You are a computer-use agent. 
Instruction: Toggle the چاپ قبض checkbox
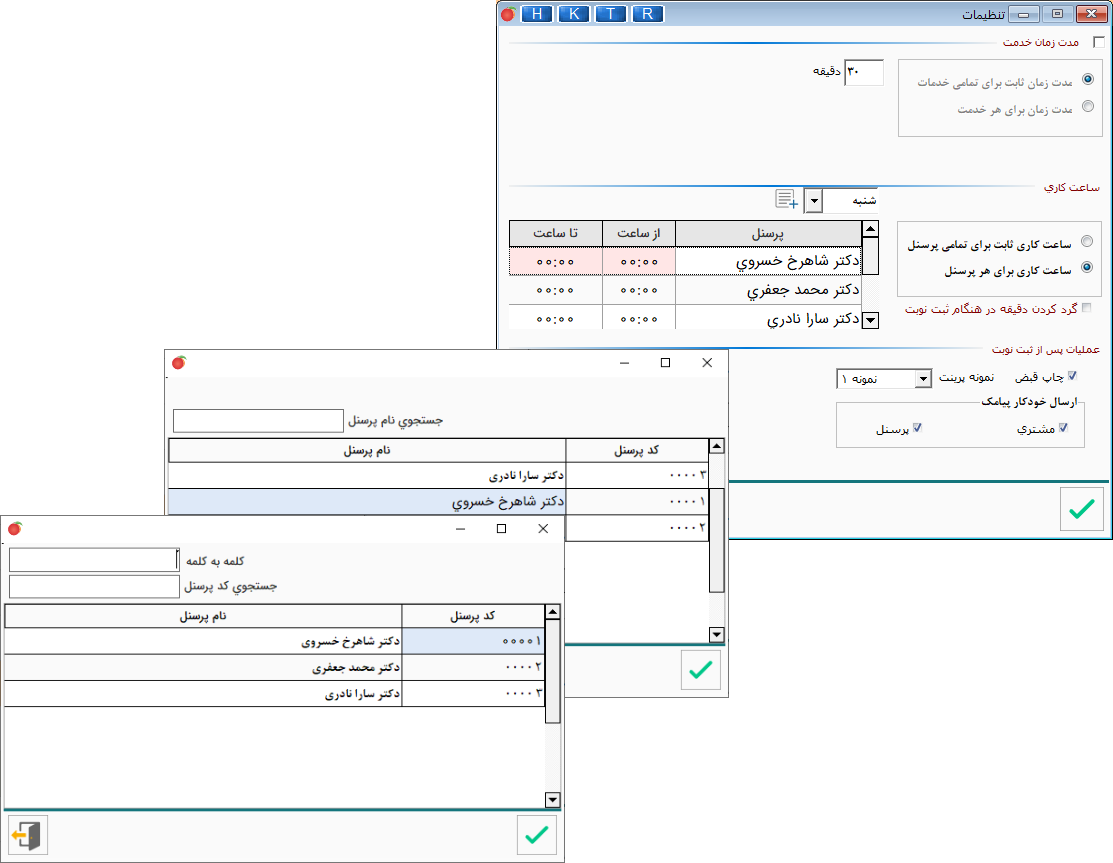[x=1073, y=377]
